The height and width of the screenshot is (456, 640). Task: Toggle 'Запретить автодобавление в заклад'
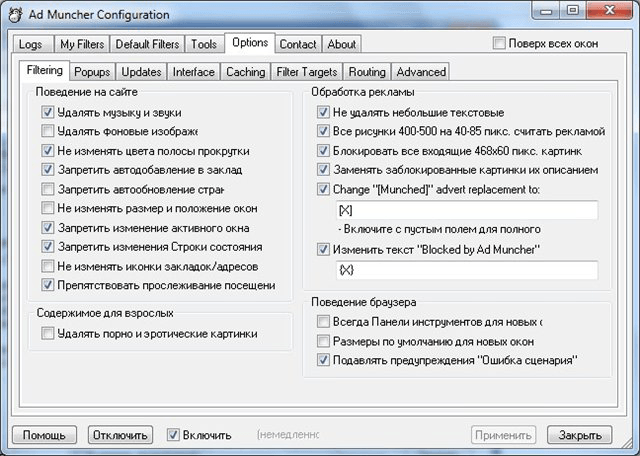coord(47,169)
